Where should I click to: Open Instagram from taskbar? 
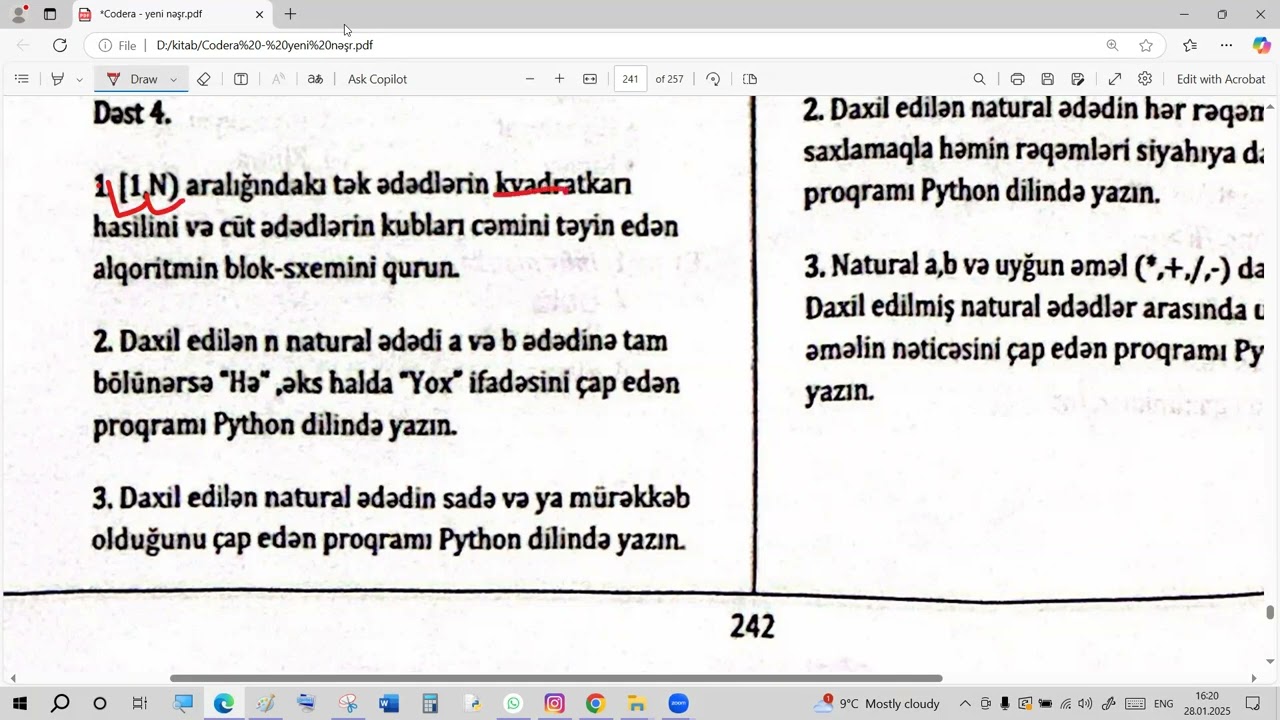(554, 703)
